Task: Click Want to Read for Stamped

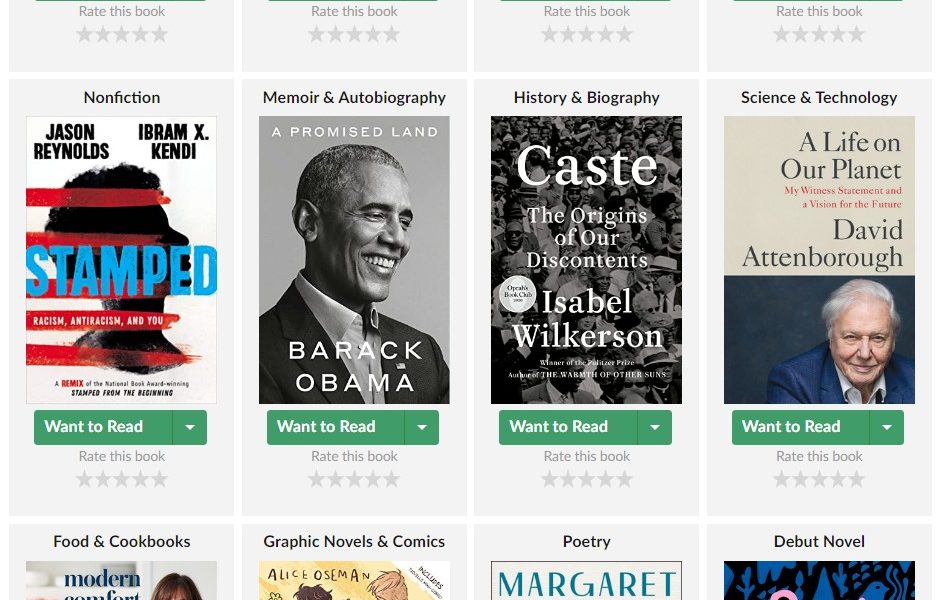Action: (103, 427)
